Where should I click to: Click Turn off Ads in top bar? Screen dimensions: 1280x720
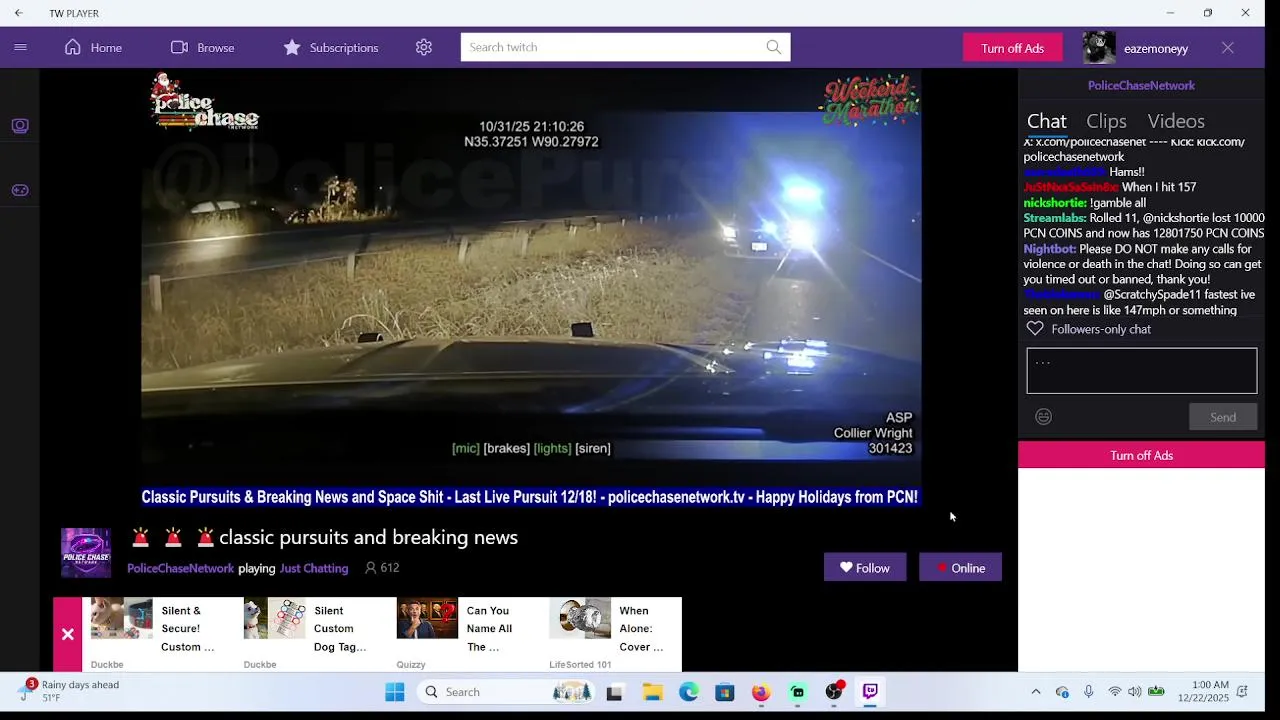tap(1012, 48)
